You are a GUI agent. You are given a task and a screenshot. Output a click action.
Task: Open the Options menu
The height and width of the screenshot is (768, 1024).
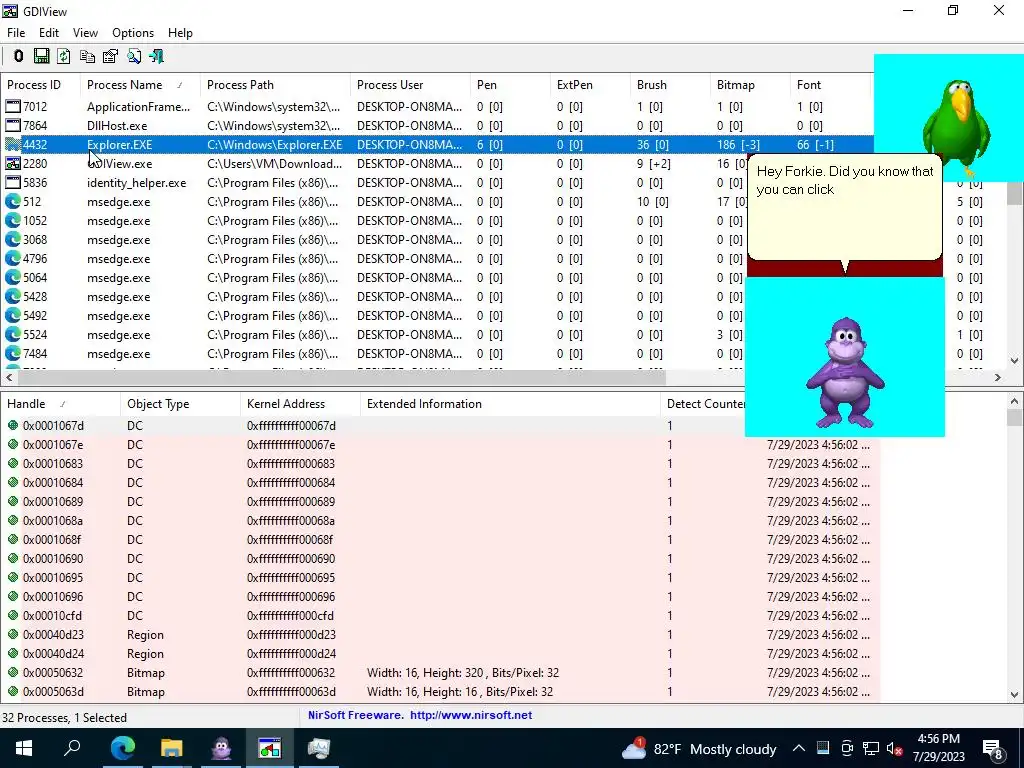pos(133,33)
